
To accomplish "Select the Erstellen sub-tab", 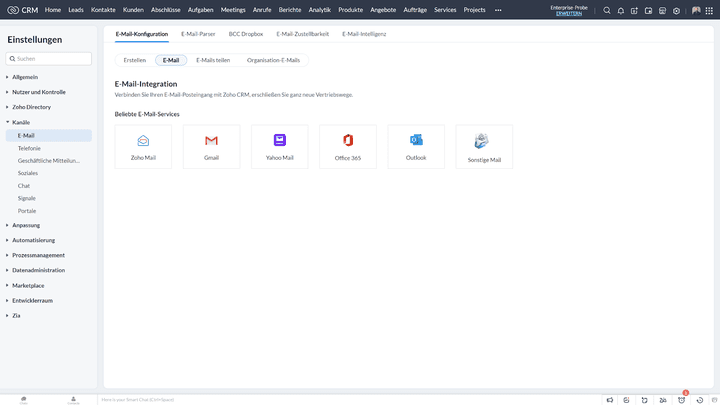I will (x=135, y=60).
